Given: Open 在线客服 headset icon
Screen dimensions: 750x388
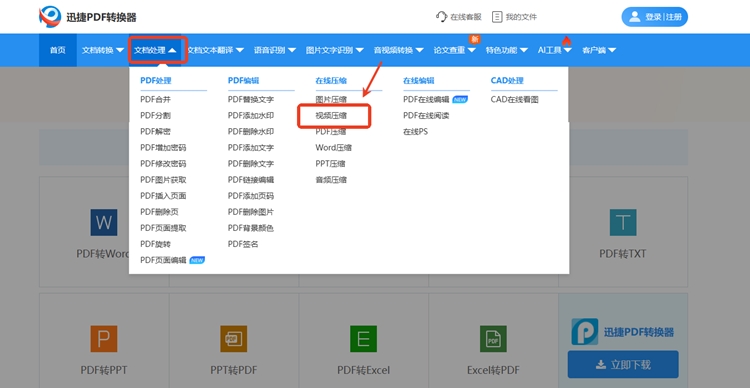Looking at the screenshot, I should (441, 17).
